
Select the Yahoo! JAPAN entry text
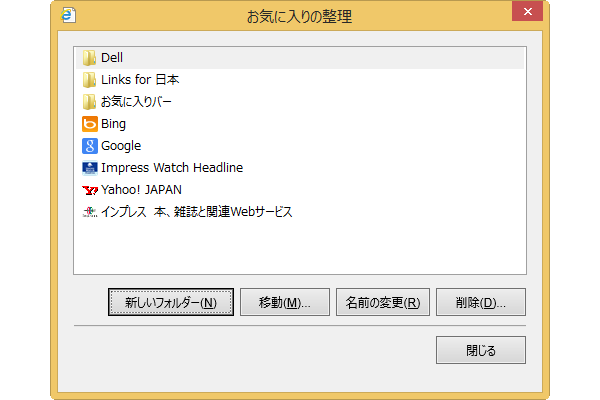(x=141, y=190)
